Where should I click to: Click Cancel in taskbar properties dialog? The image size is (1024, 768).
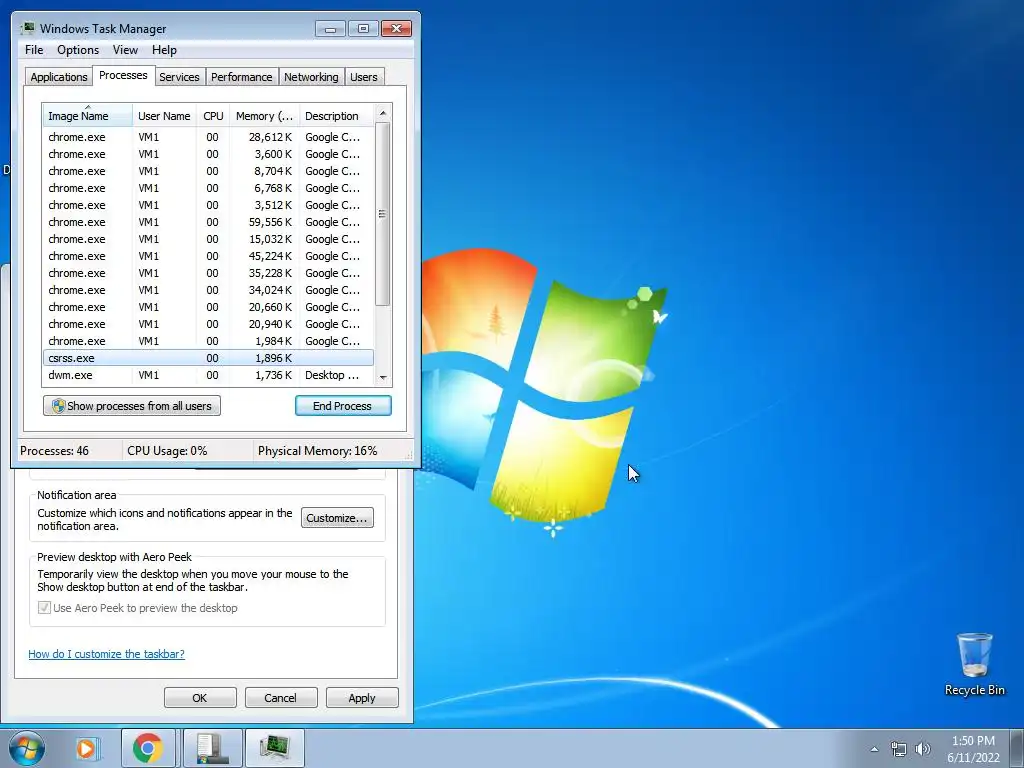click(x=281, y=697)
